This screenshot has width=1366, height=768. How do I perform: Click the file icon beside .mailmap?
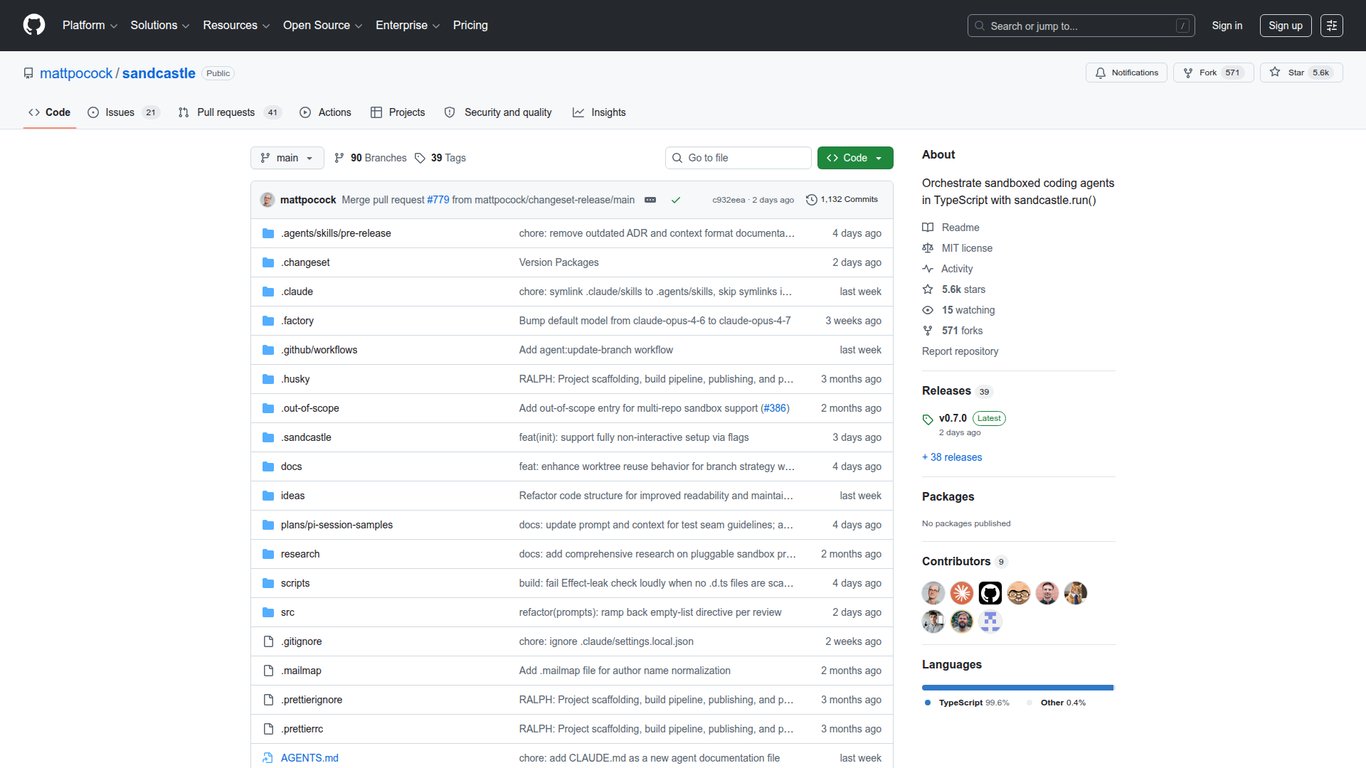(268, 670)
